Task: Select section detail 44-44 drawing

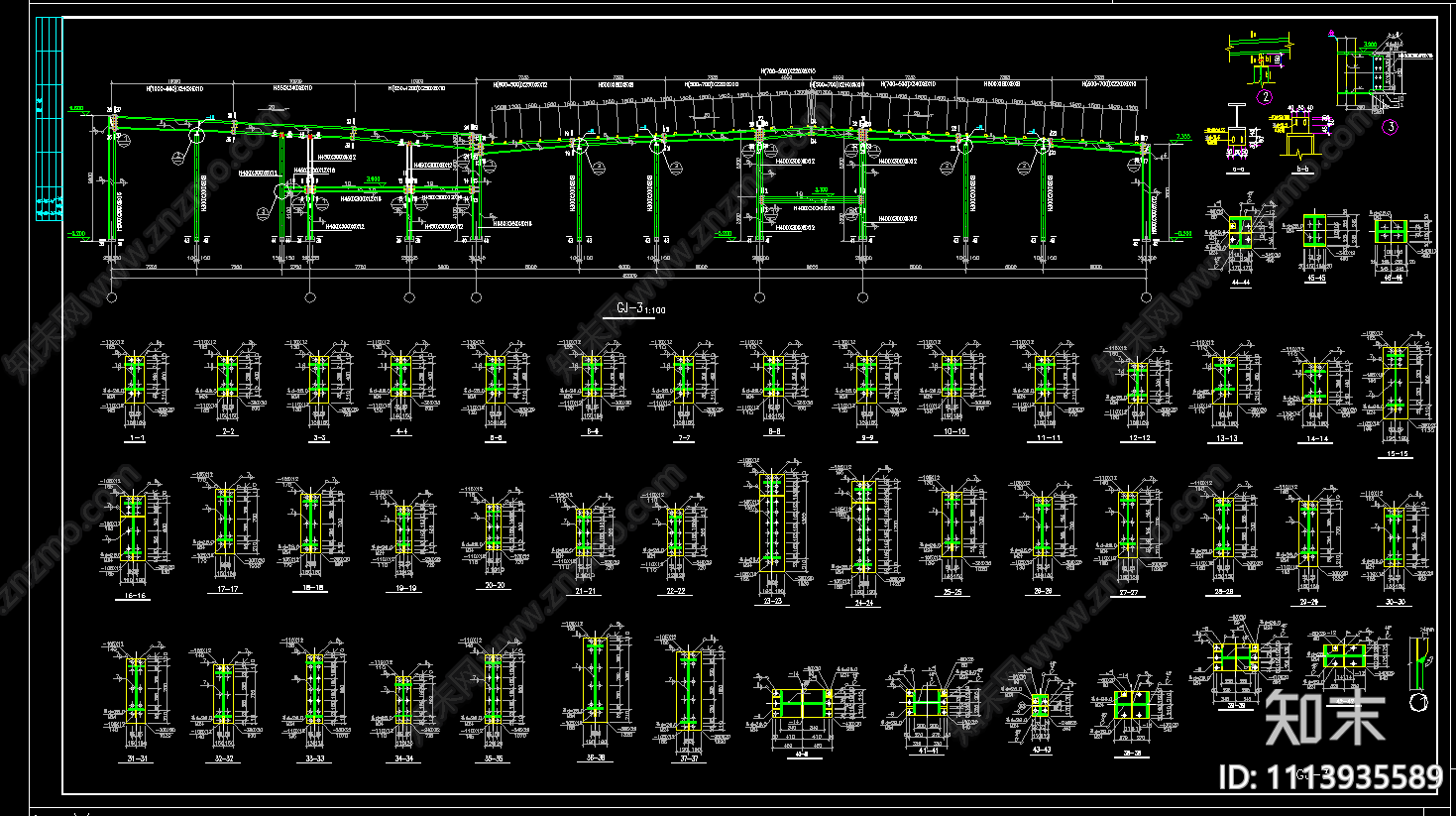Action: pyautogui.click(x=1239, y=238)
